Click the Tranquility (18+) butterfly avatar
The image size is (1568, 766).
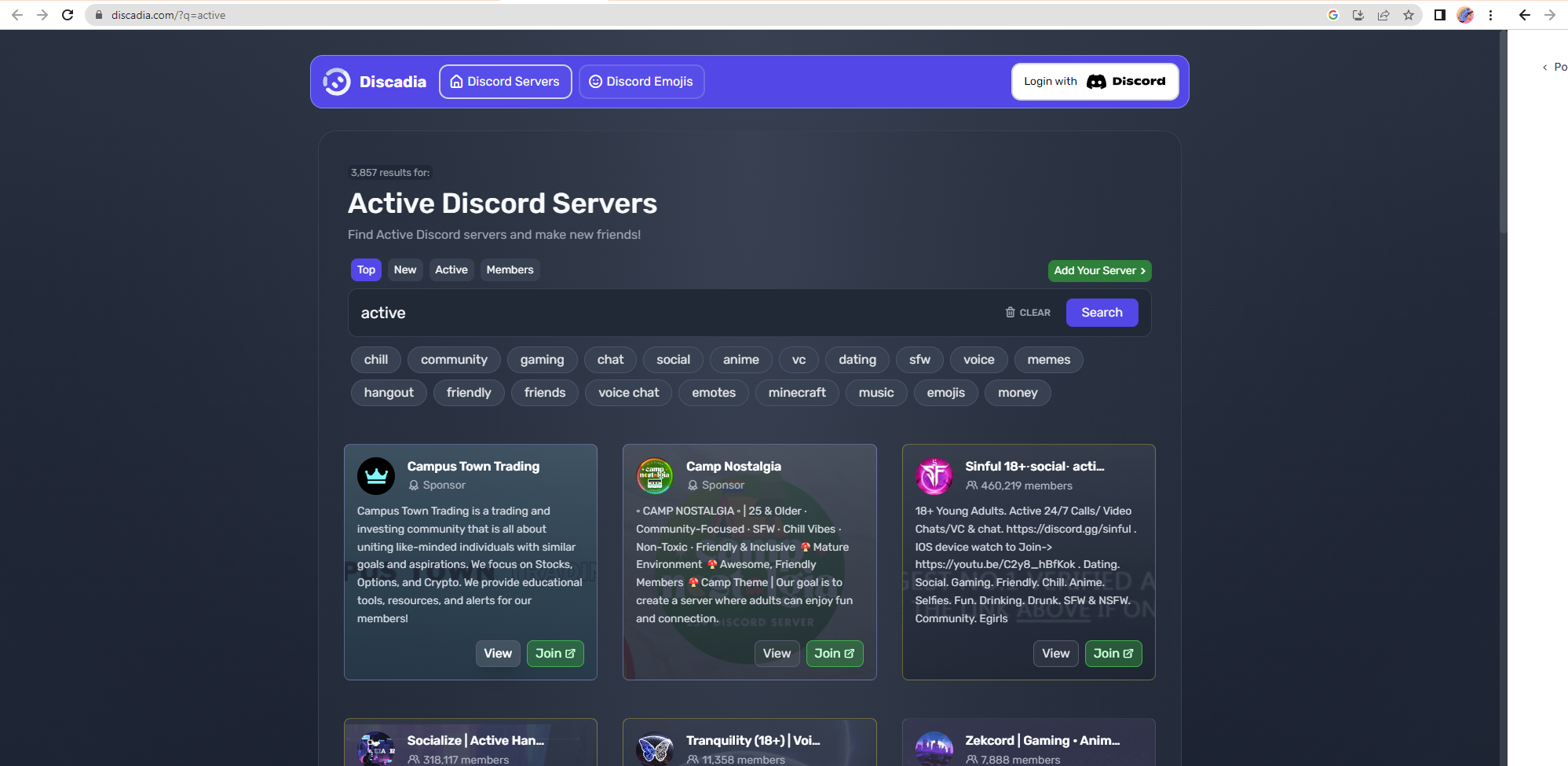pos(655,749)
